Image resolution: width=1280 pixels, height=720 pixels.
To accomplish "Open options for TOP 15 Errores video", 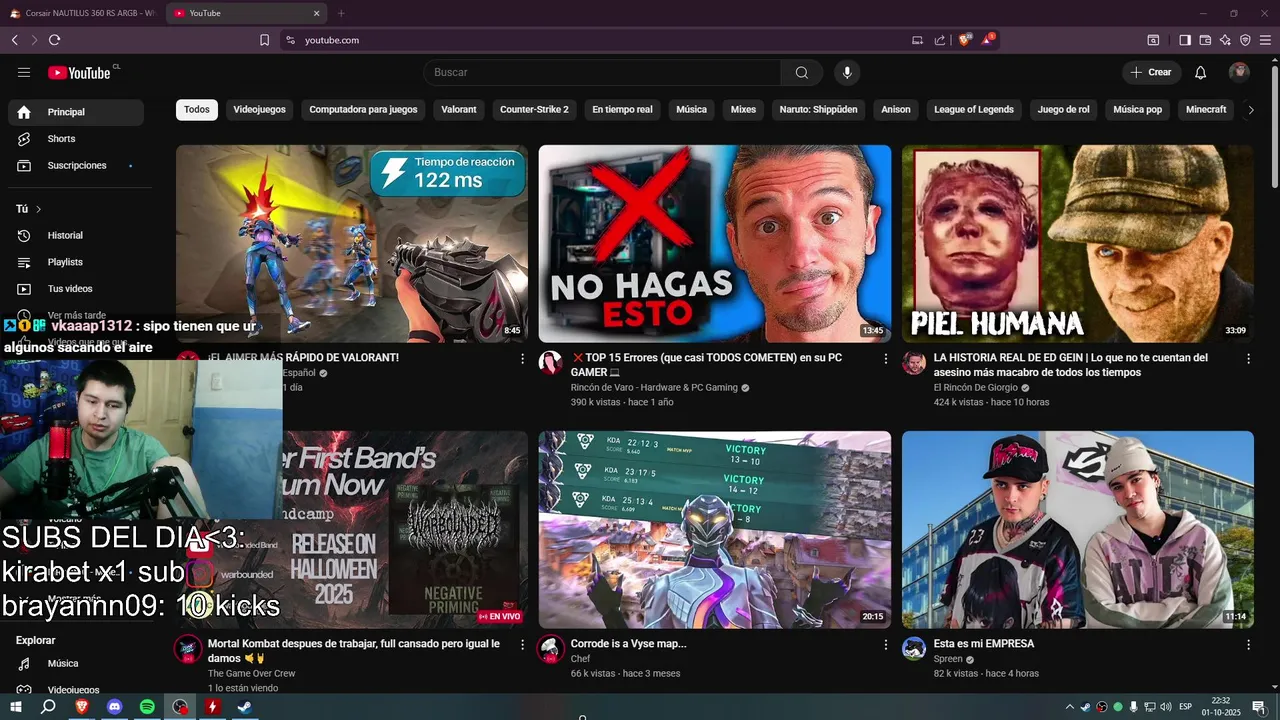I will [x=885, y=358].
